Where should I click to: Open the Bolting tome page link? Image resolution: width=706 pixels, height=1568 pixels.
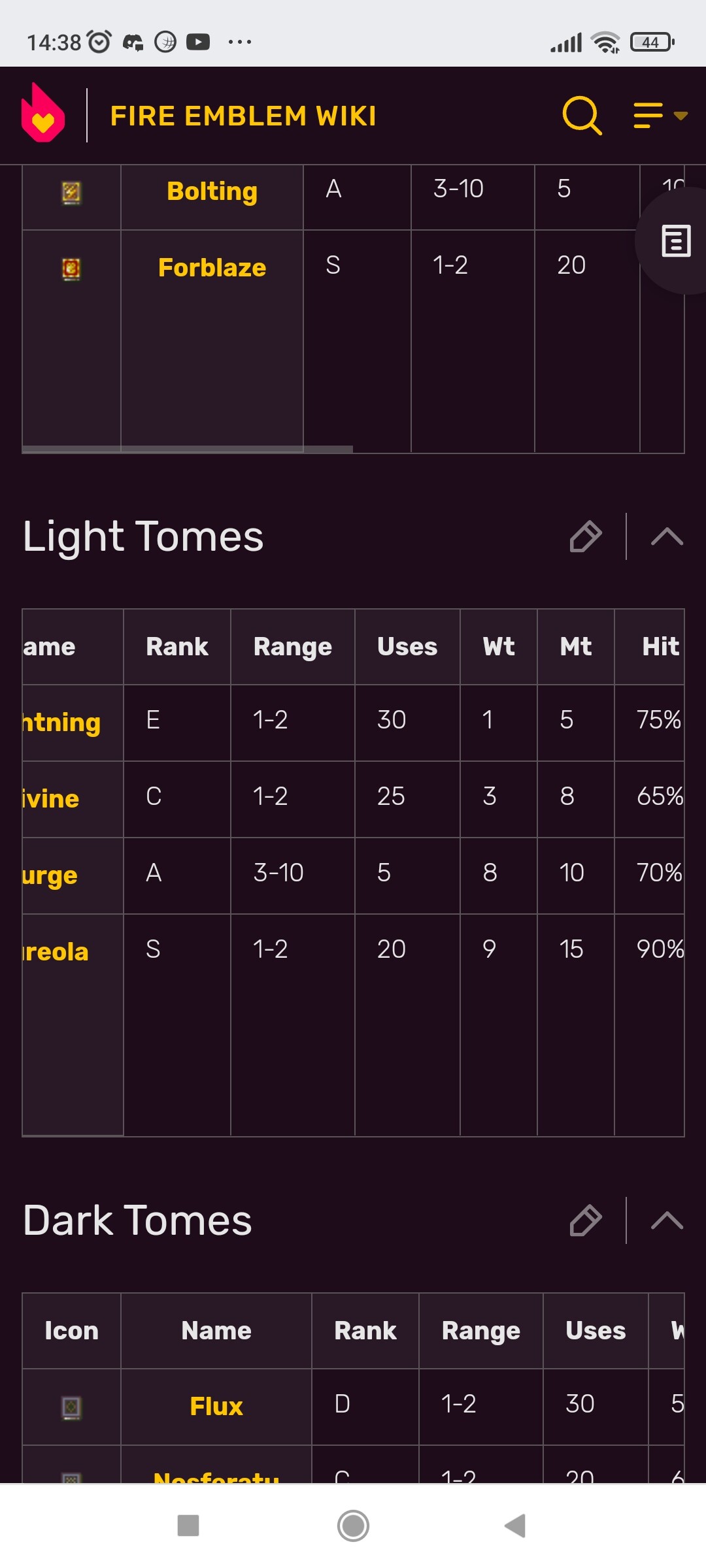pyautogui.click(x=212, y=191)
